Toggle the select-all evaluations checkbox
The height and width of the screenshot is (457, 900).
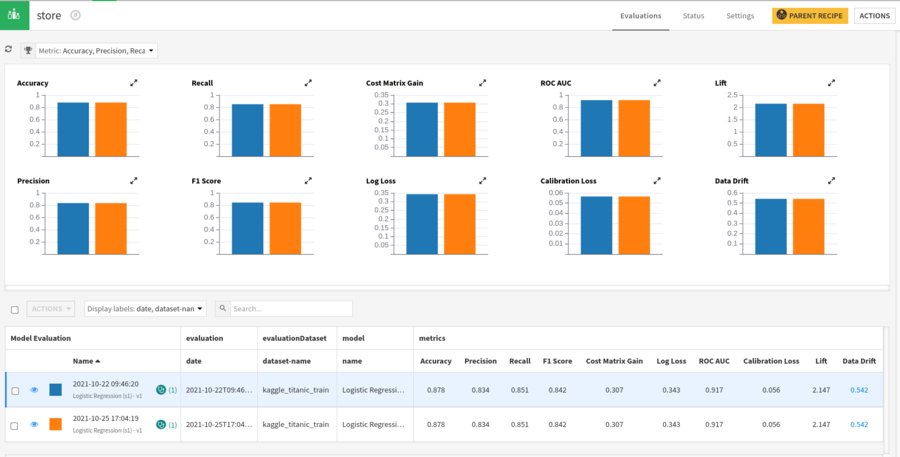tap(15, 309)
